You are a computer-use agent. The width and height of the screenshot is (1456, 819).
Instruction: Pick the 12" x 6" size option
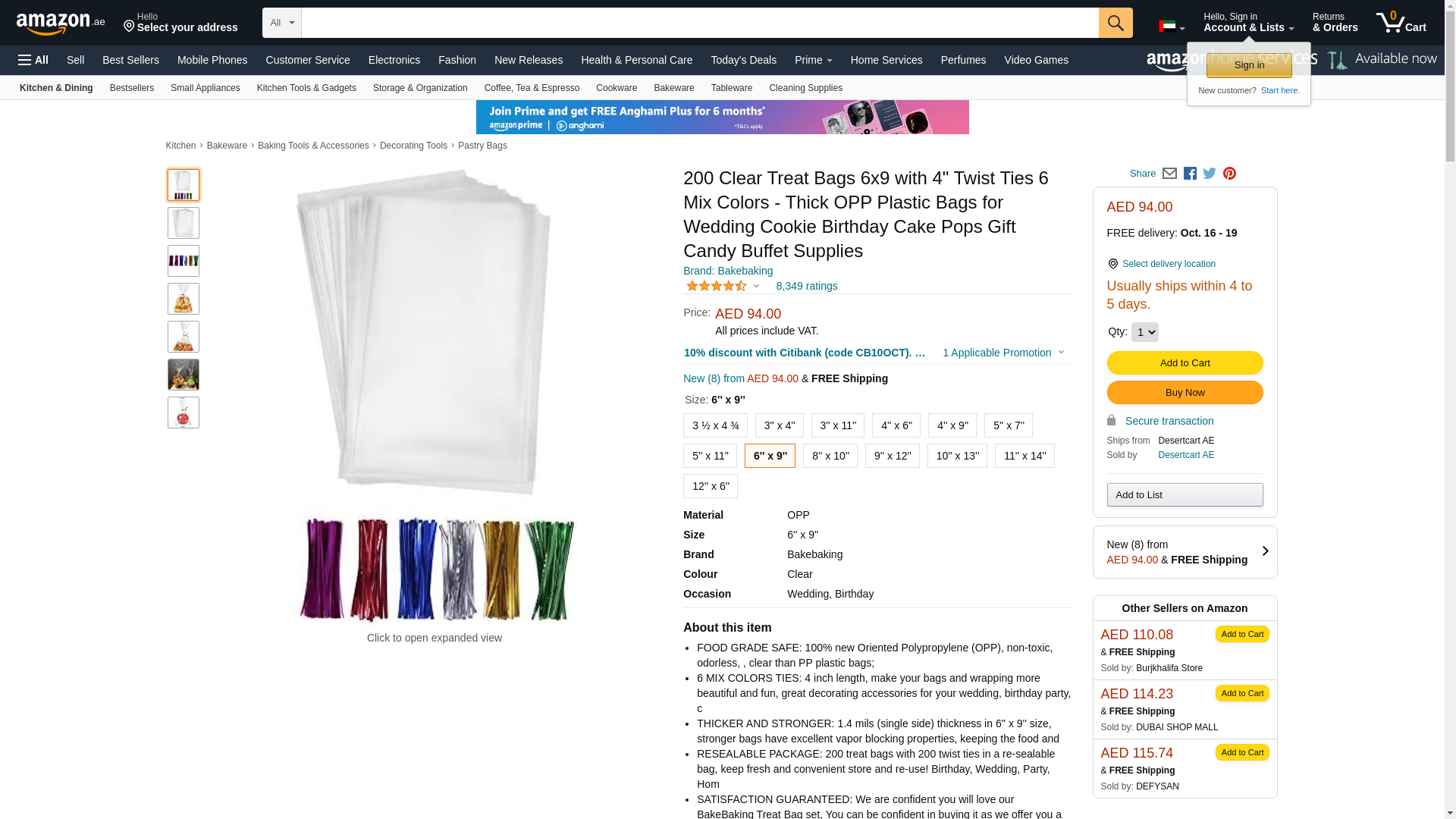point(711,486)
